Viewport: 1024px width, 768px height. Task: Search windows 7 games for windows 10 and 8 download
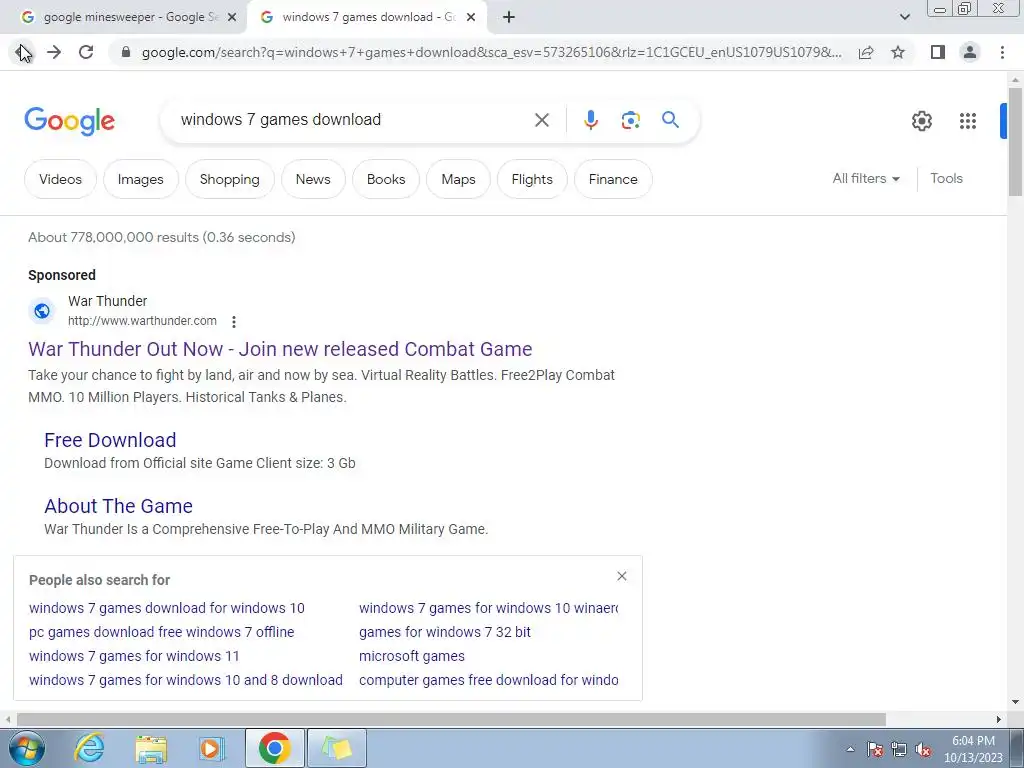pos(185,680)
